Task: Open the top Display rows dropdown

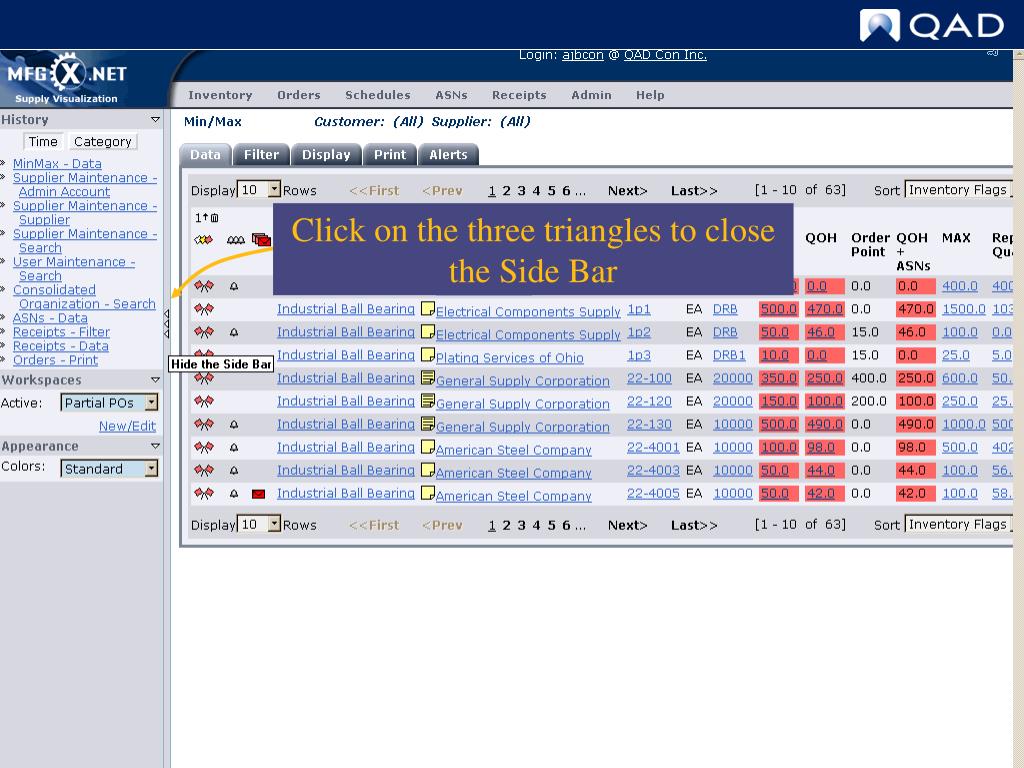Action: pyautogui.click(x=259, y=189)
